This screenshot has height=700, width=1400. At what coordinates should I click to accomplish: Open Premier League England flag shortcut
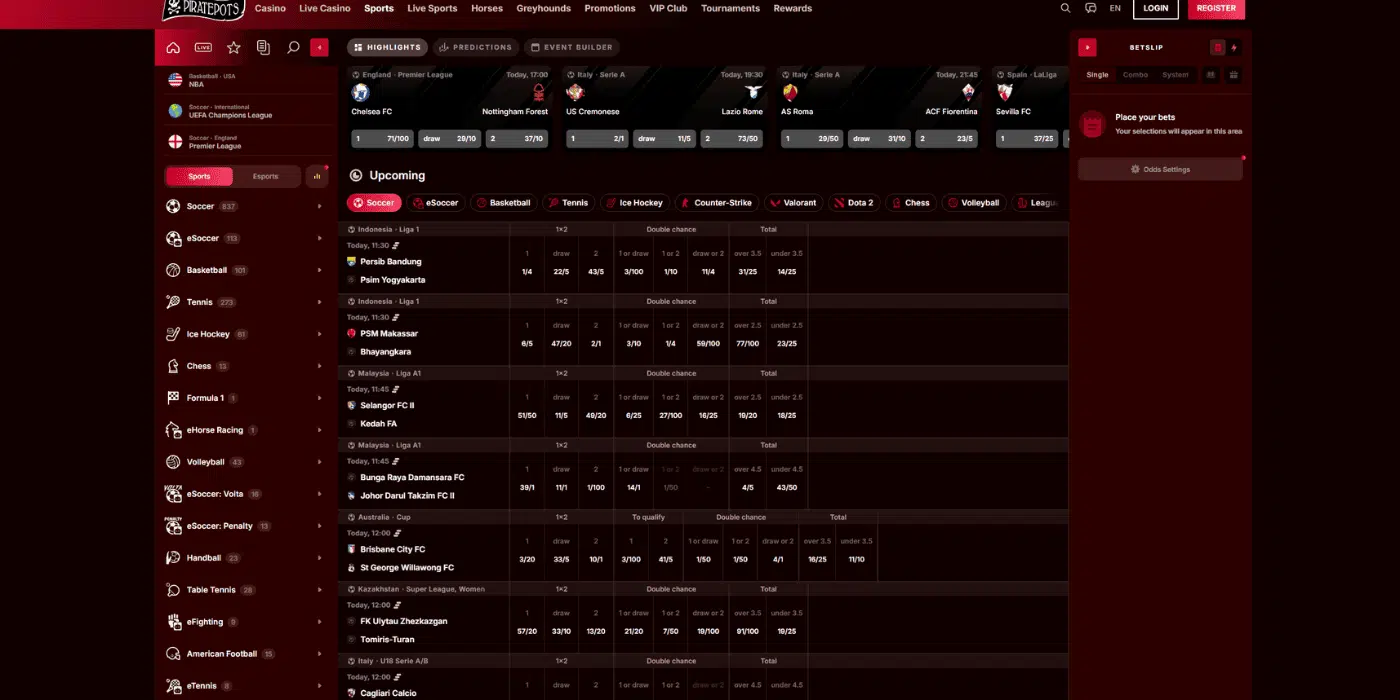(x=175, y=142)
